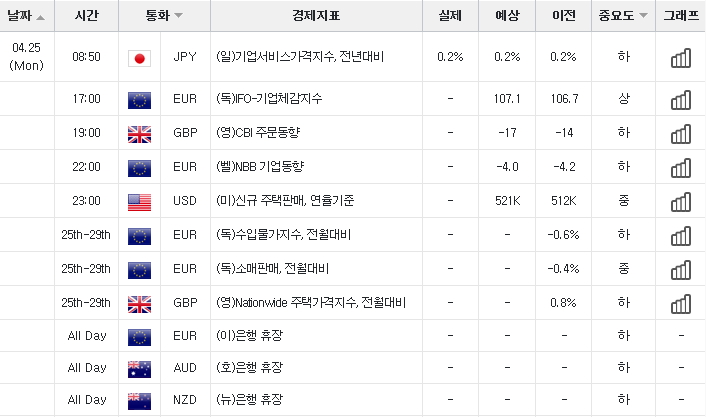The width and height of the screenshot is (706, 417).
Task: Expand the 중요도 column filter dropdown
Action: (643, 15)
